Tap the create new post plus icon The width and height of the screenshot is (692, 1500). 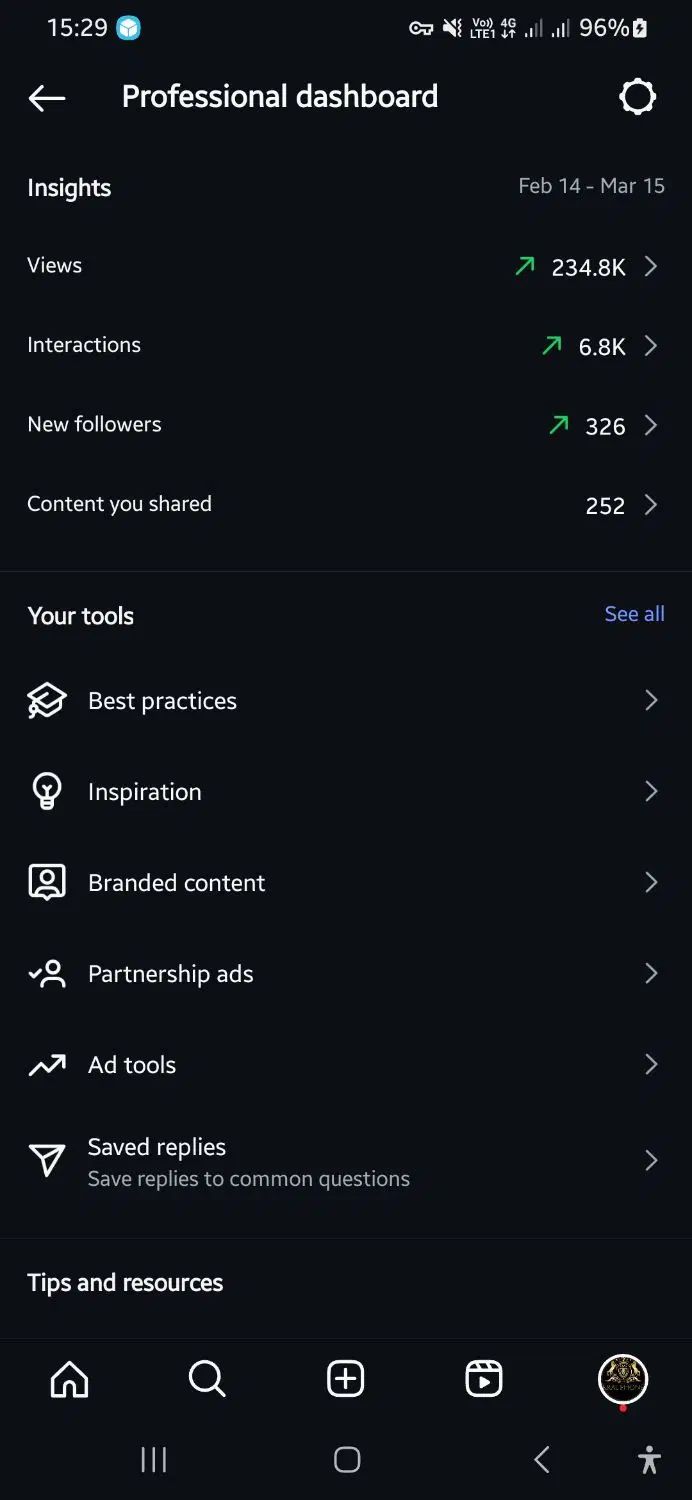346,1380
